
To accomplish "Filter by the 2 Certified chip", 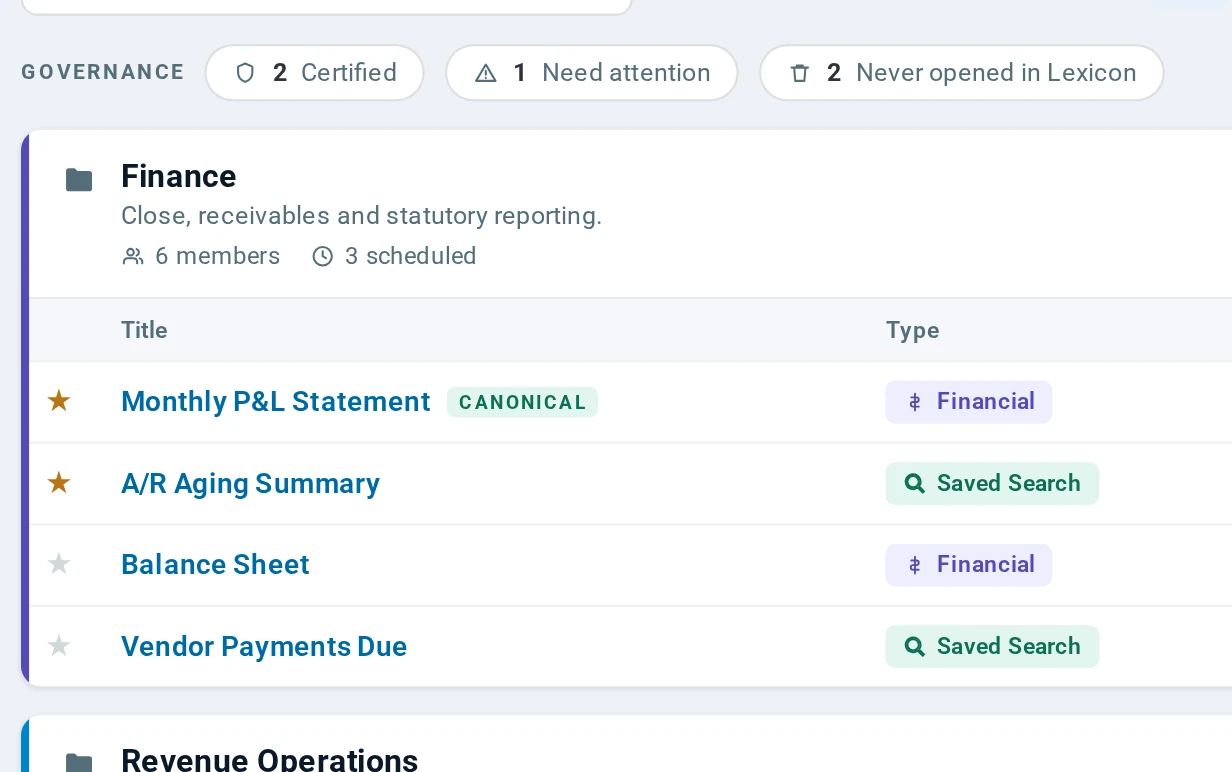I will 315,73.
